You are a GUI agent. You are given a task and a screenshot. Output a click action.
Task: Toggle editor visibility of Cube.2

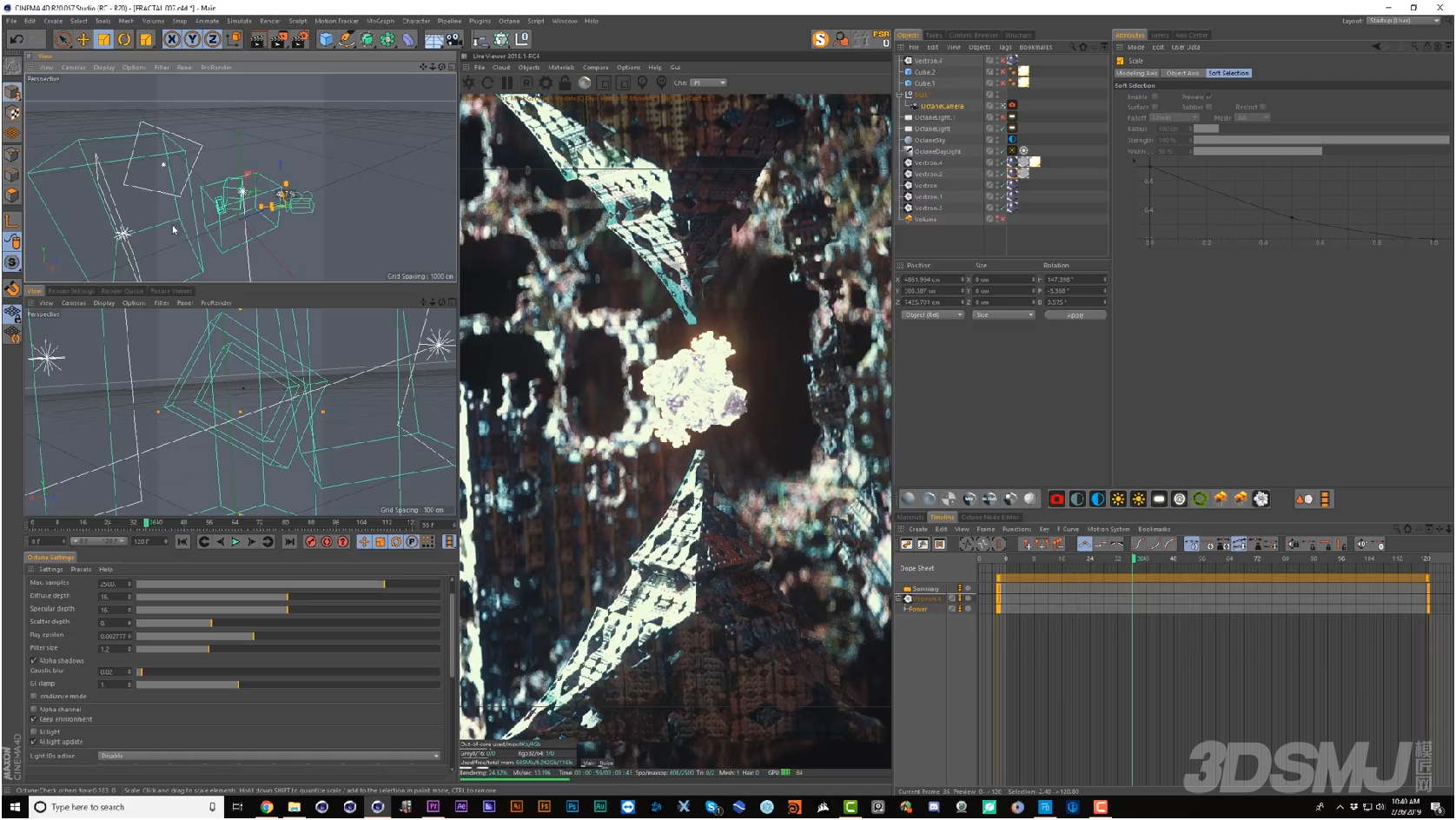coord(997,70)
